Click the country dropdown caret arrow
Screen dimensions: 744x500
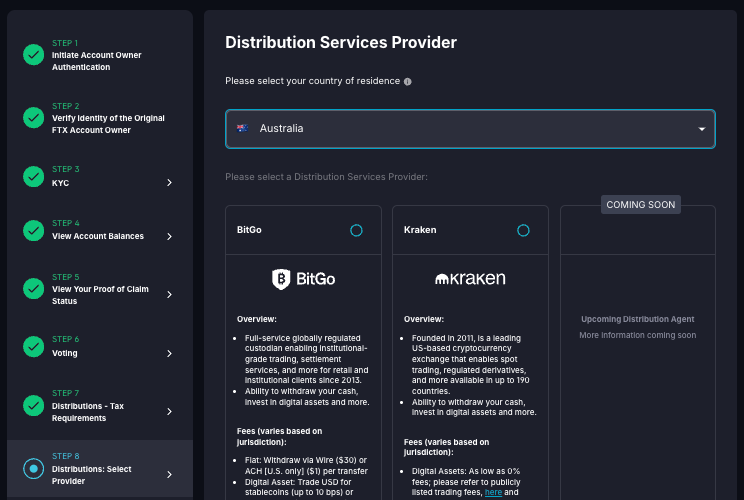tap(702, 129)
